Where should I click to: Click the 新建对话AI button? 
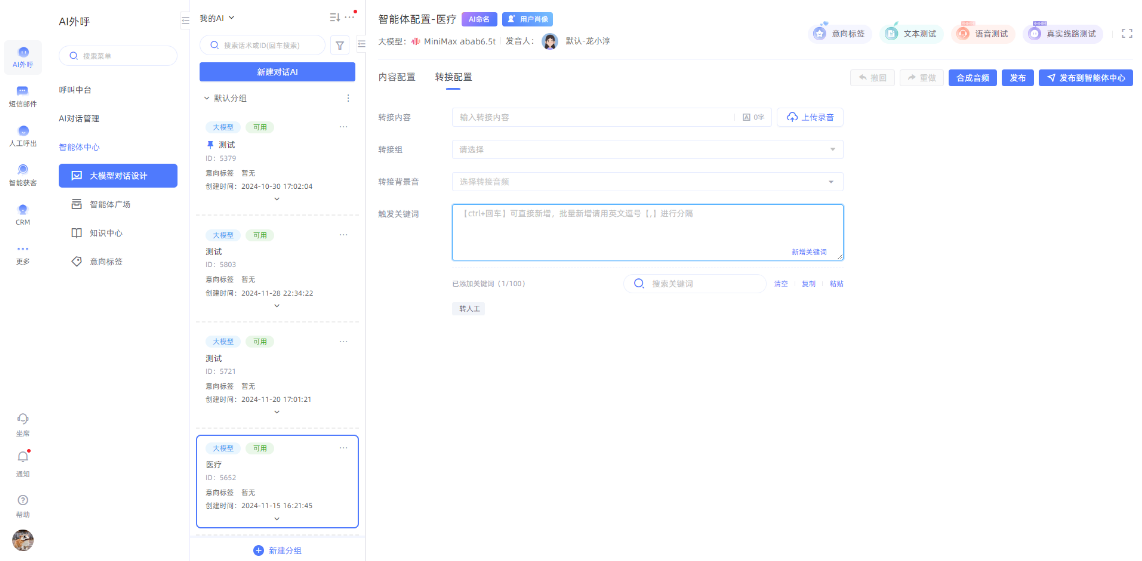click(x=277, y=72)
